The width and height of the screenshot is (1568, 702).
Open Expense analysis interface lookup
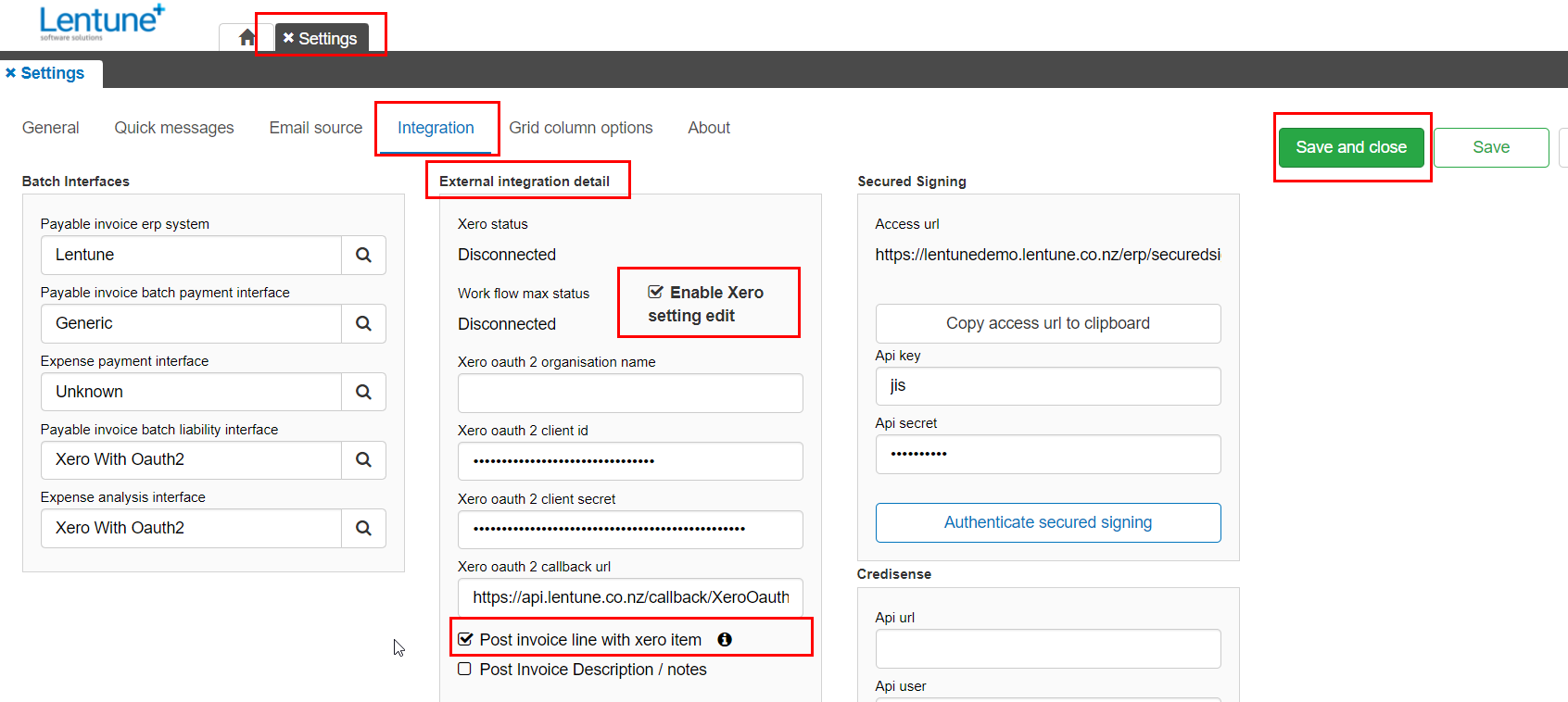point(363,528)
